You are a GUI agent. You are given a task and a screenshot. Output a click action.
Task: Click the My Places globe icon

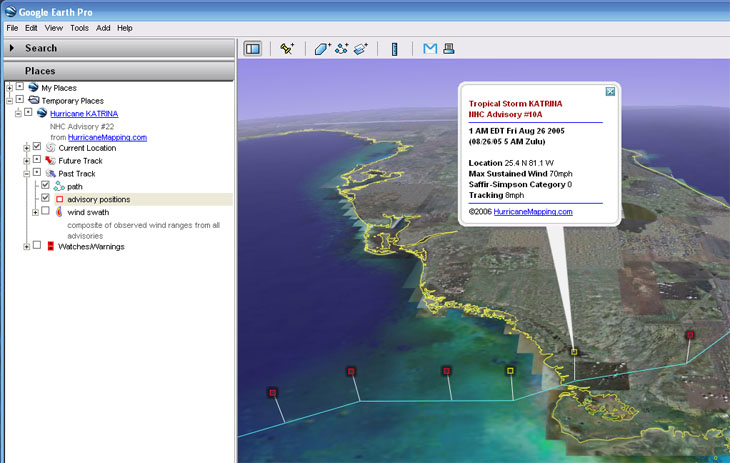pyautogui.click(x=33, y=87)
